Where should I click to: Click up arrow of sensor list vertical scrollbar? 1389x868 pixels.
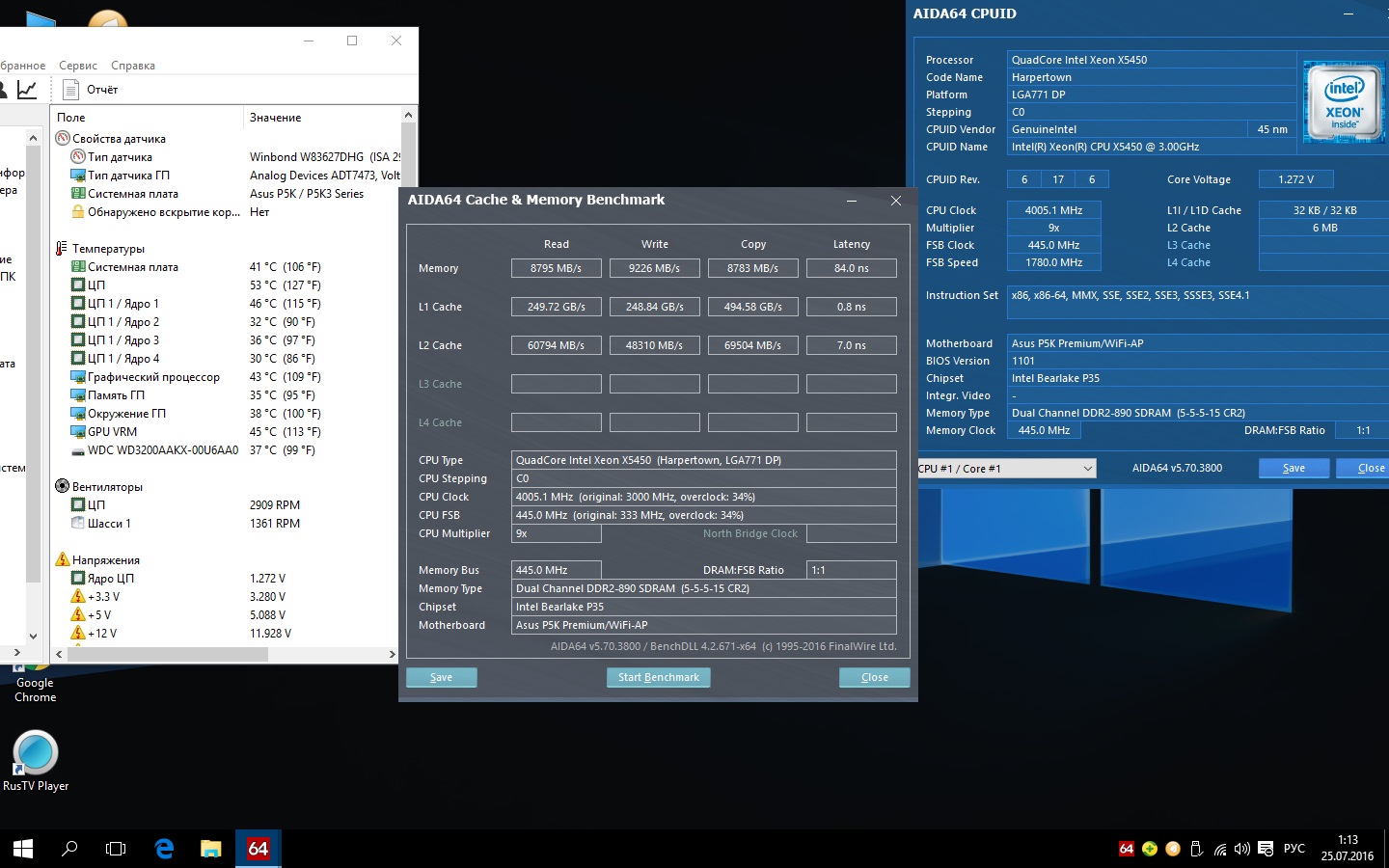pyautogui.click(x=408, y=115)
